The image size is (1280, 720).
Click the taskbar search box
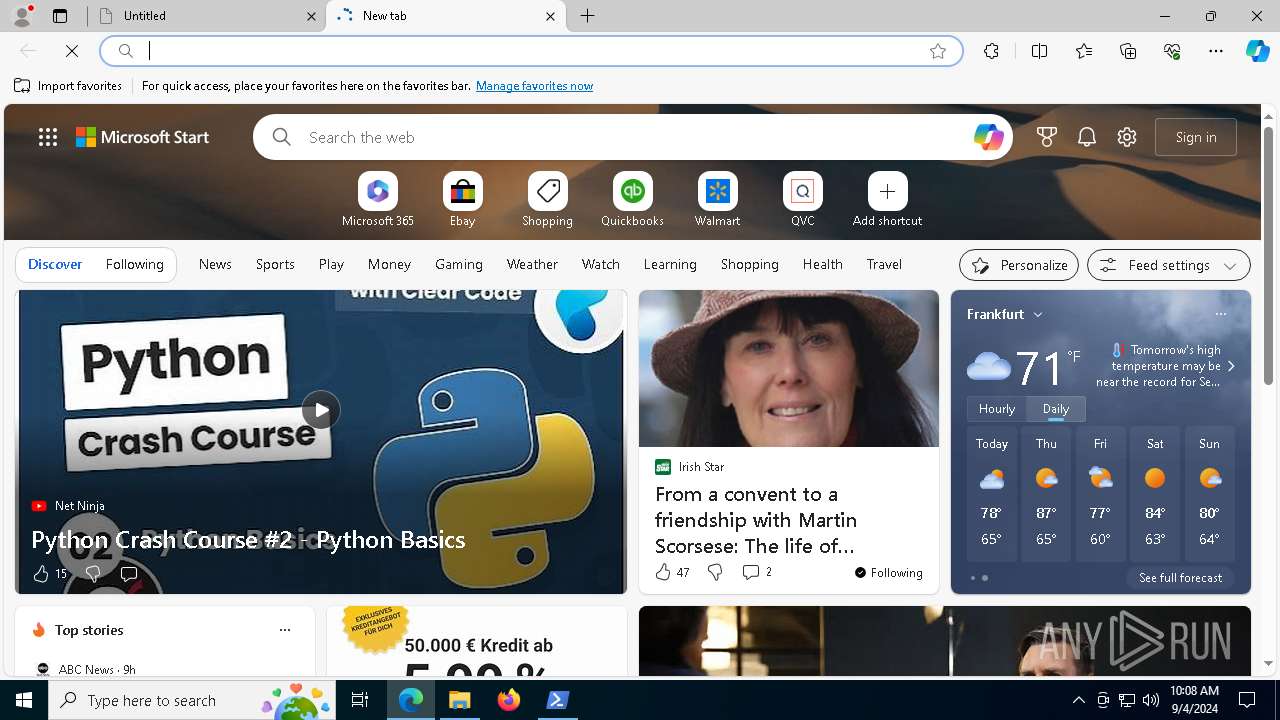coord(192,700)
